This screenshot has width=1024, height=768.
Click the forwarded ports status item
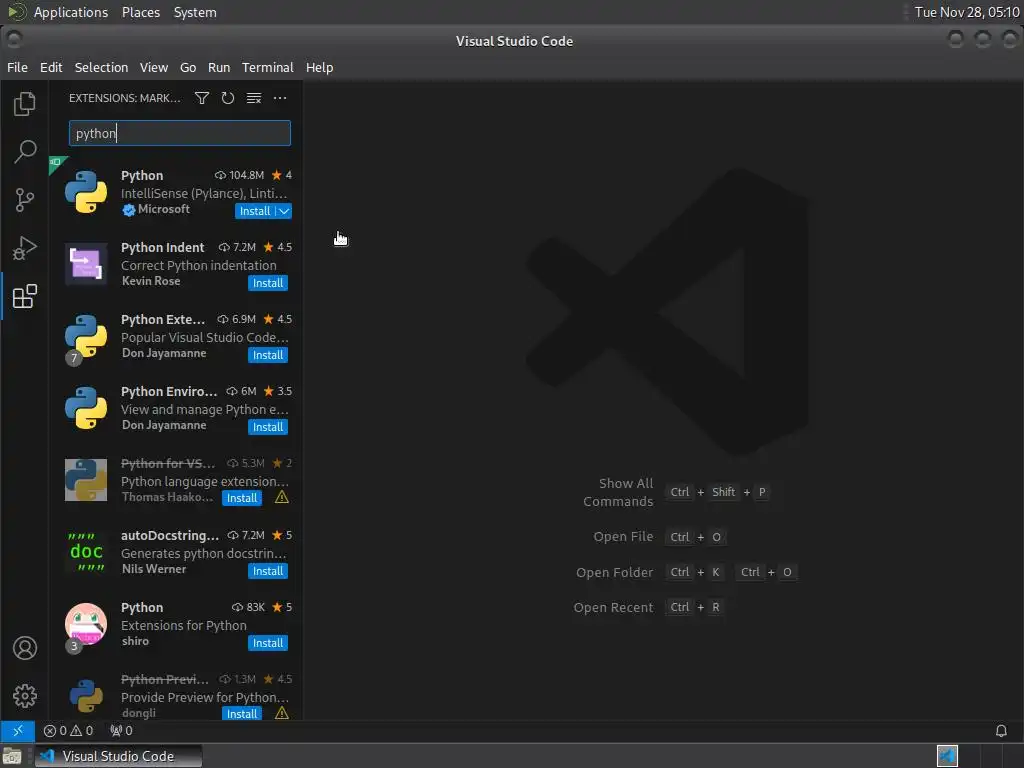point(121,730)
